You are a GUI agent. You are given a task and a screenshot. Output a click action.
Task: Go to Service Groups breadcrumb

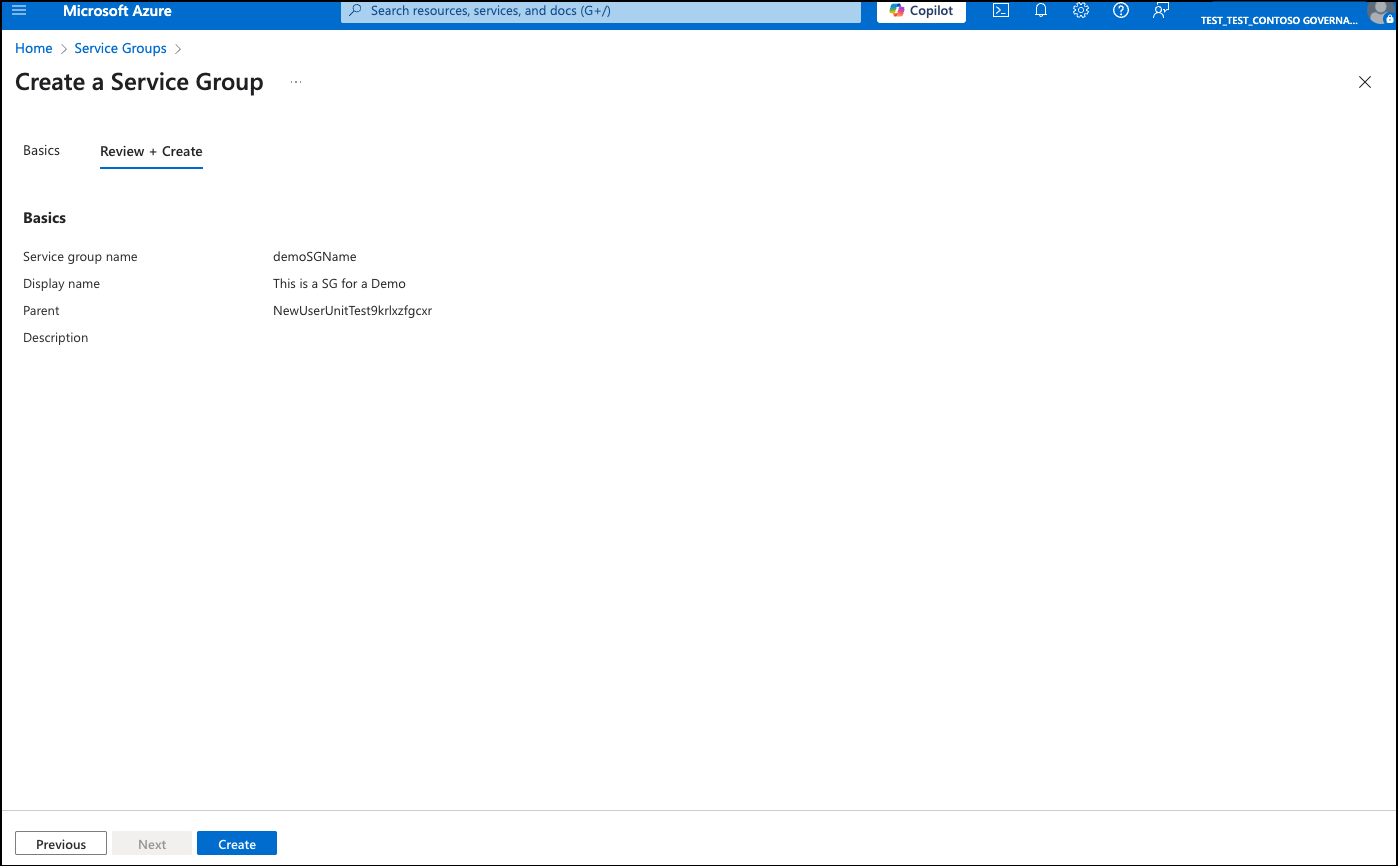121,48
